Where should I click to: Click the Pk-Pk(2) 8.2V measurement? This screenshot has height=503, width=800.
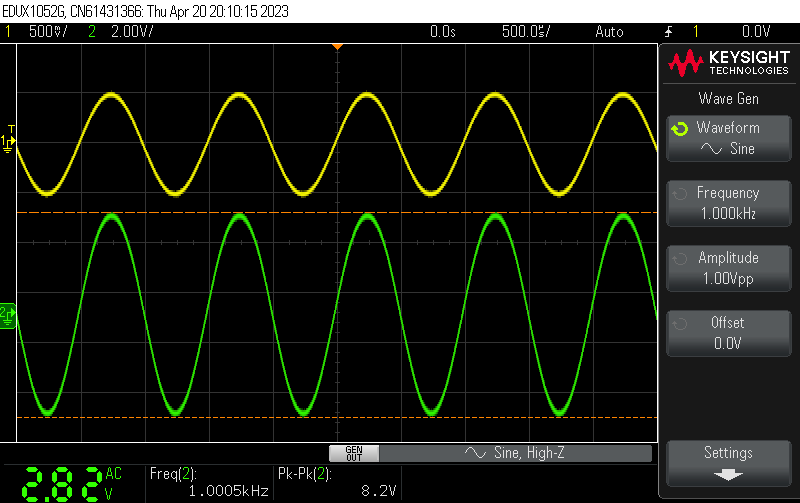tap(337, 482)
